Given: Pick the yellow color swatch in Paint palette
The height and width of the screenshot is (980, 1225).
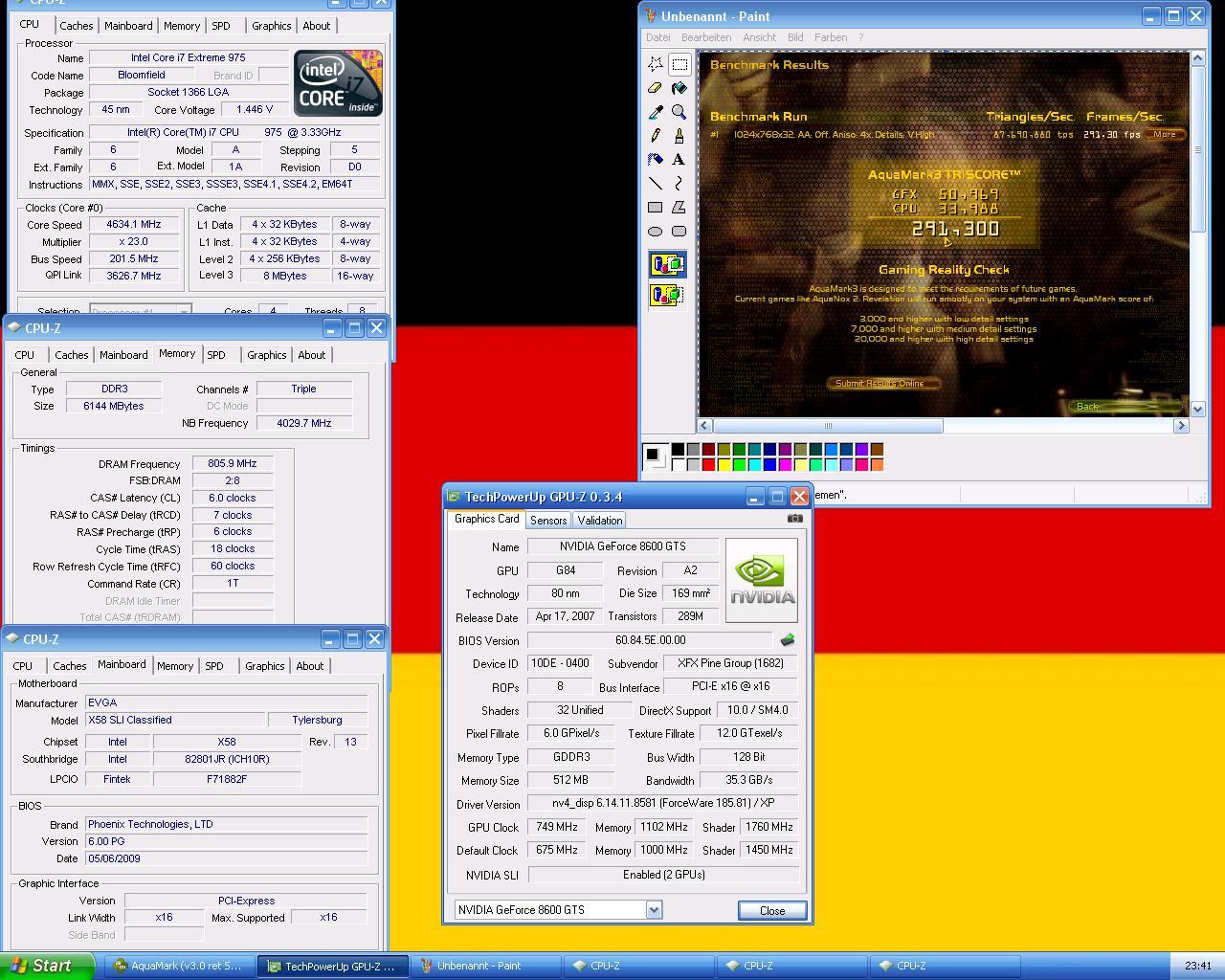Looking at the screenshot, I should tap(724, 465).
